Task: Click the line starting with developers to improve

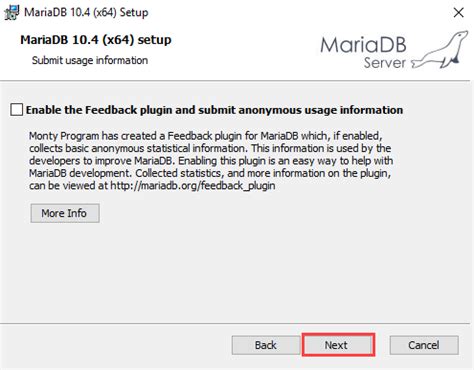Action: click(211, 161)
